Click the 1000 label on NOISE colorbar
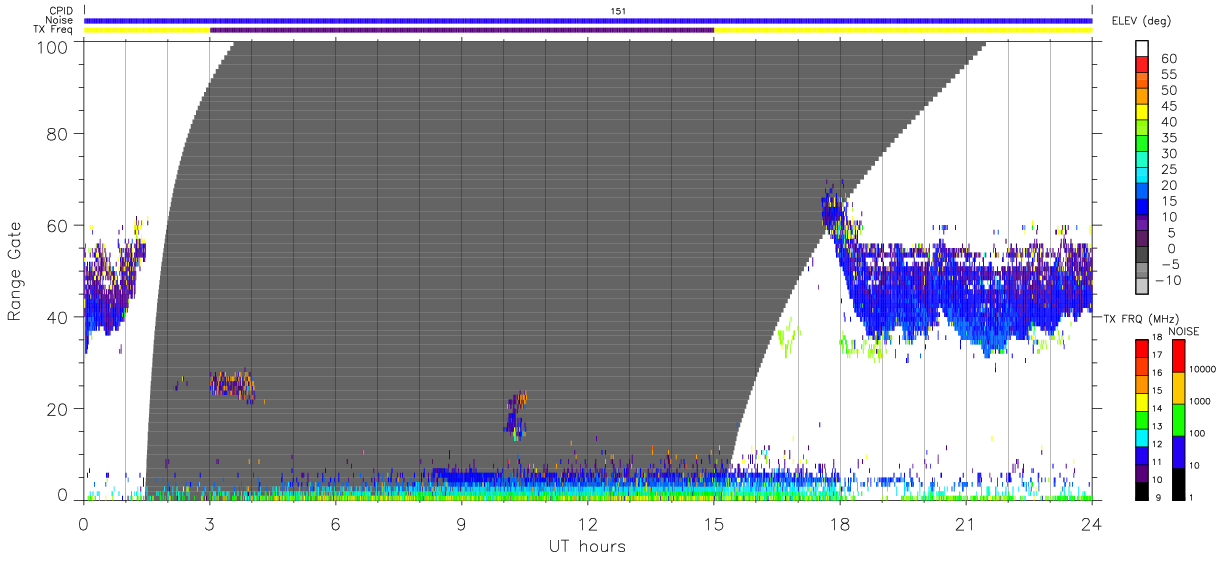 pyautogui.click(x=1200, y=402)
